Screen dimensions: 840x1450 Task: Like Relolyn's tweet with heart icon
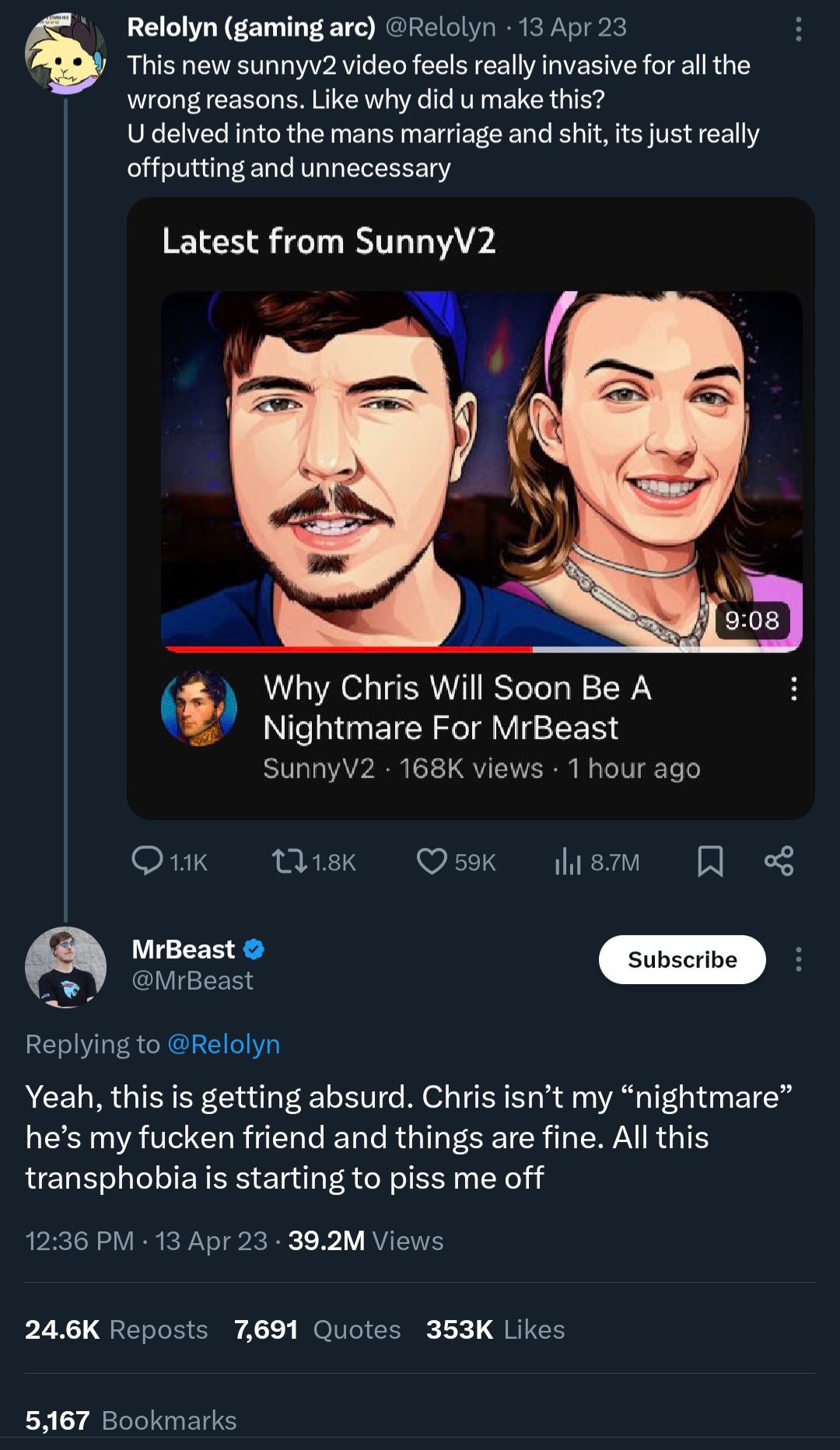click(x=456, y=862)
